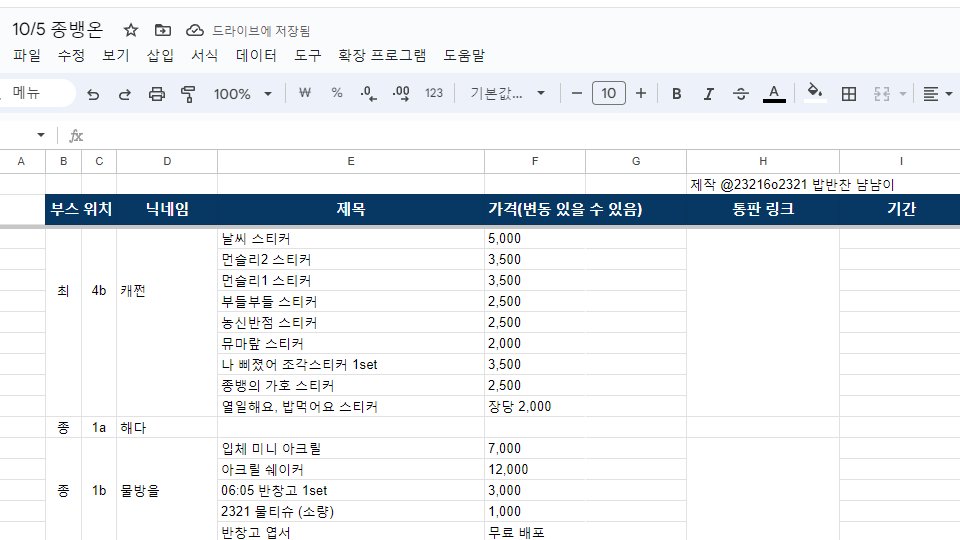Open the borders tool
Image resolution: width=960 pixels, height=540 pixels.
[x=849, y=94]
